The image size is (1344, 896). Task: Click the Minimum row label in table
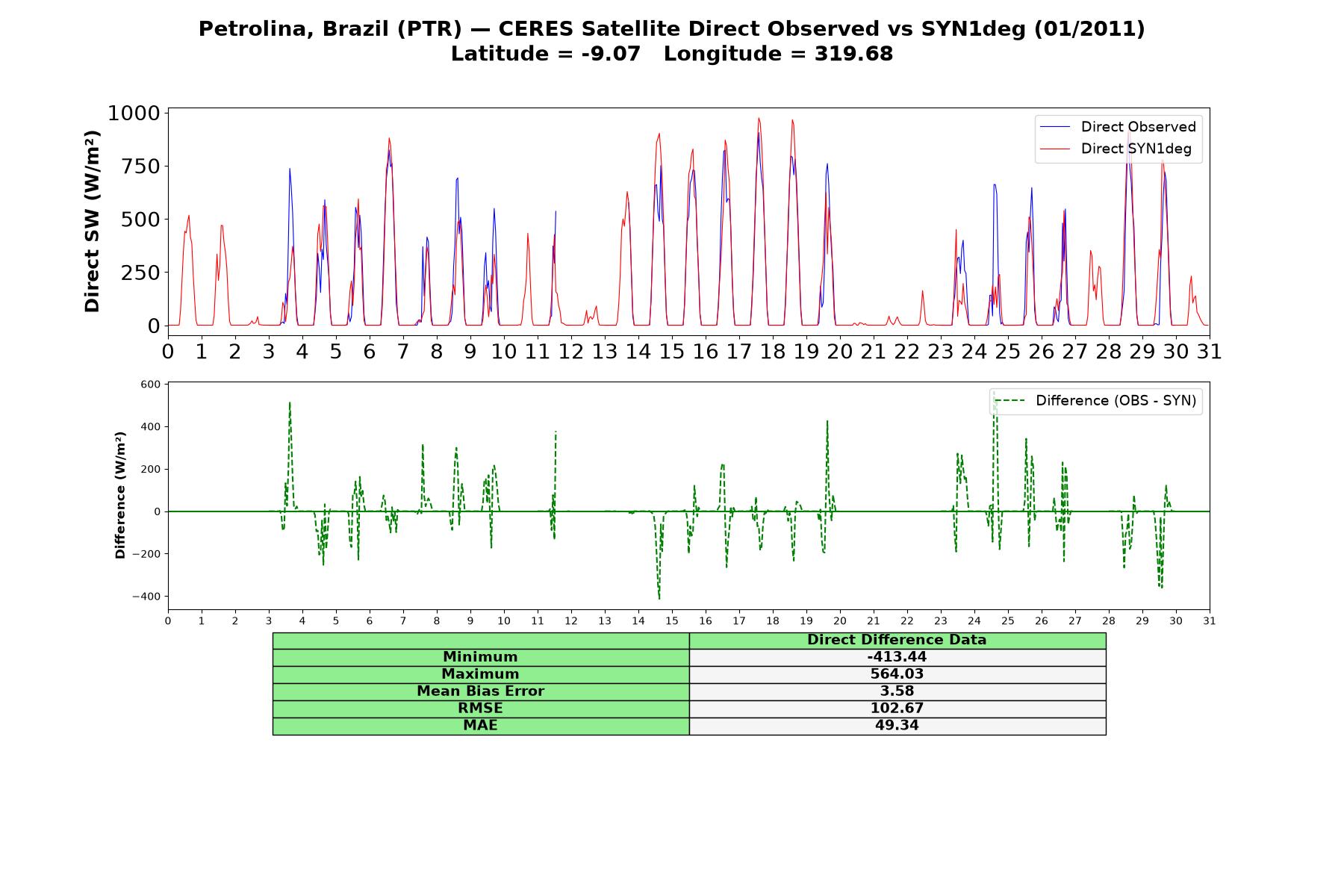click(x=481, y=657)
